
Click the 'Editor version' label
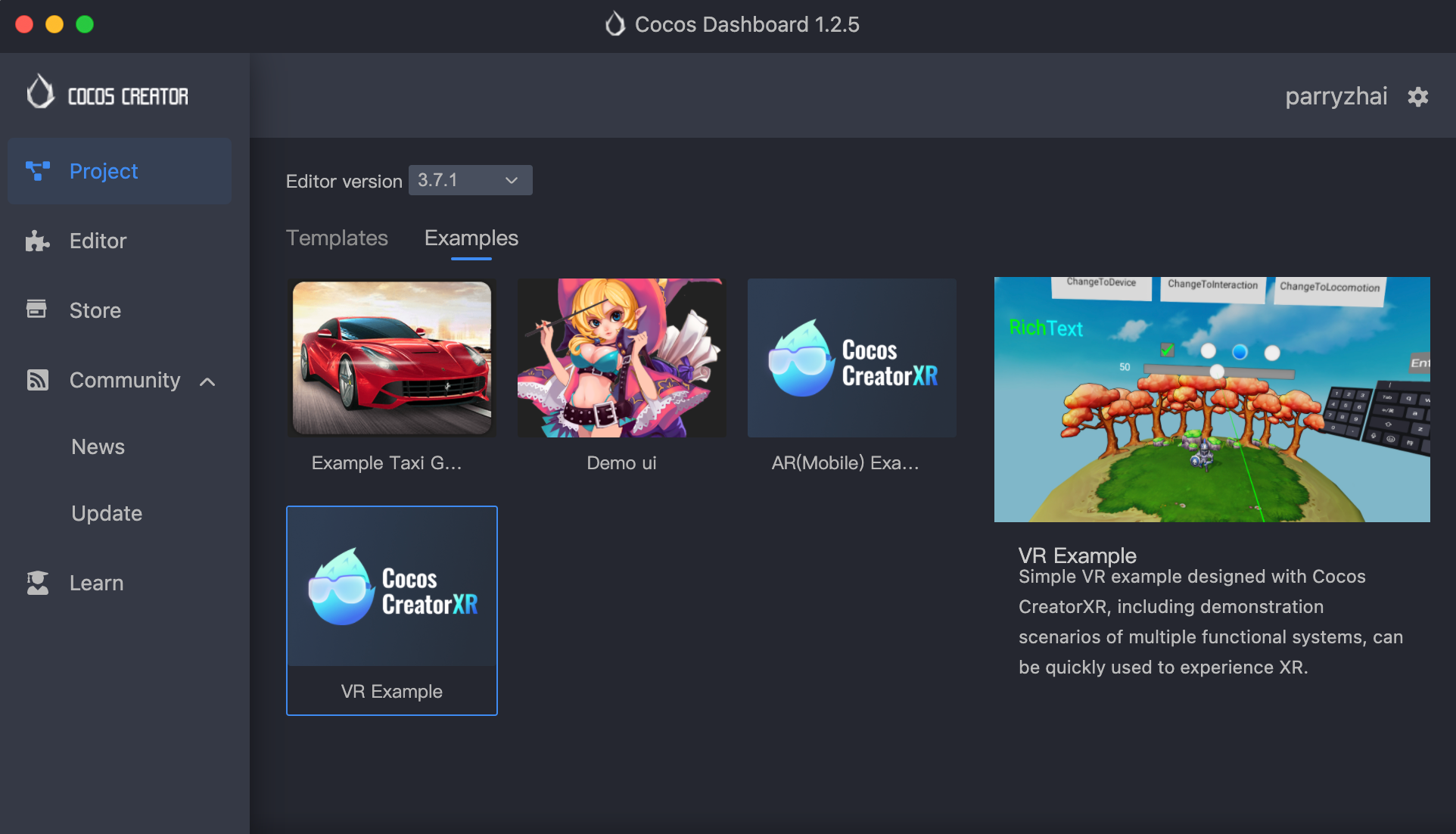[344, 181]
